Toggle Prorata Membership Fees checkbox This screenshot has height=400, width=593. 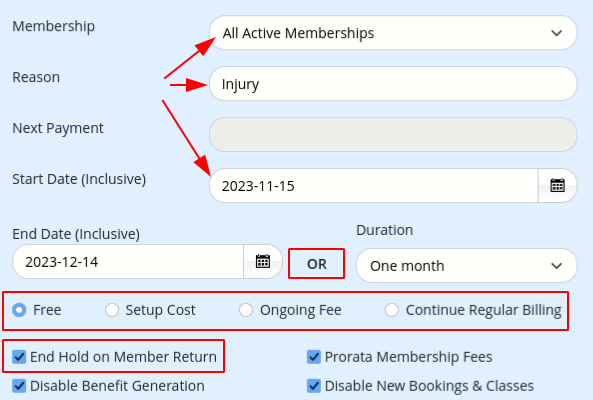click(314, 357)
